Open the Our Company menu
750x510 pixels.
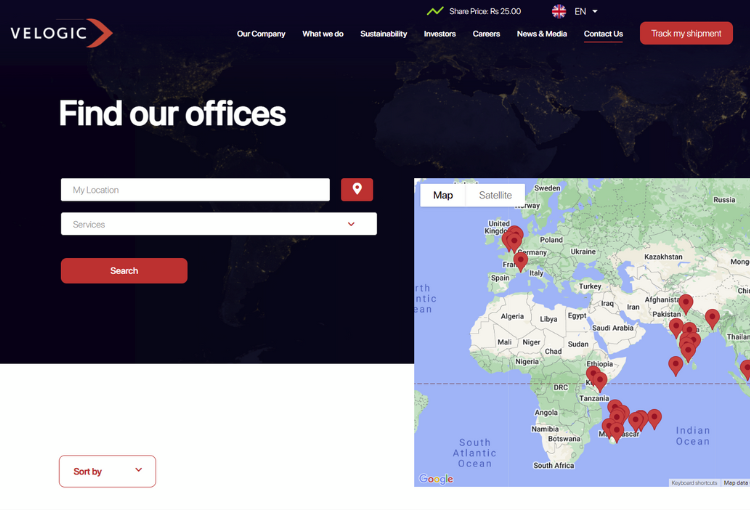point(261,34)
